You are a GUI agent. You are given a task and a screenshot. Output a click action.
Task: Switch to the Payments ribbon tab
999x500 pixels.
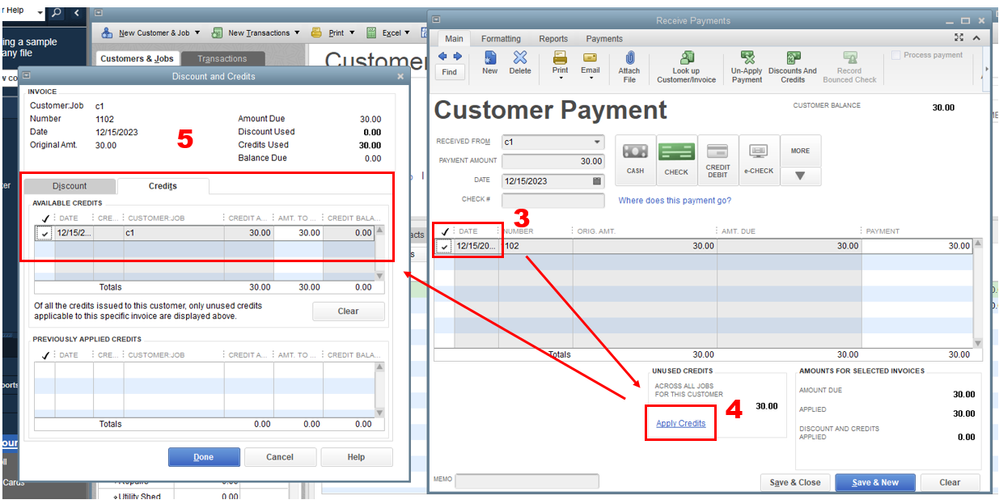tap(605, 39)
